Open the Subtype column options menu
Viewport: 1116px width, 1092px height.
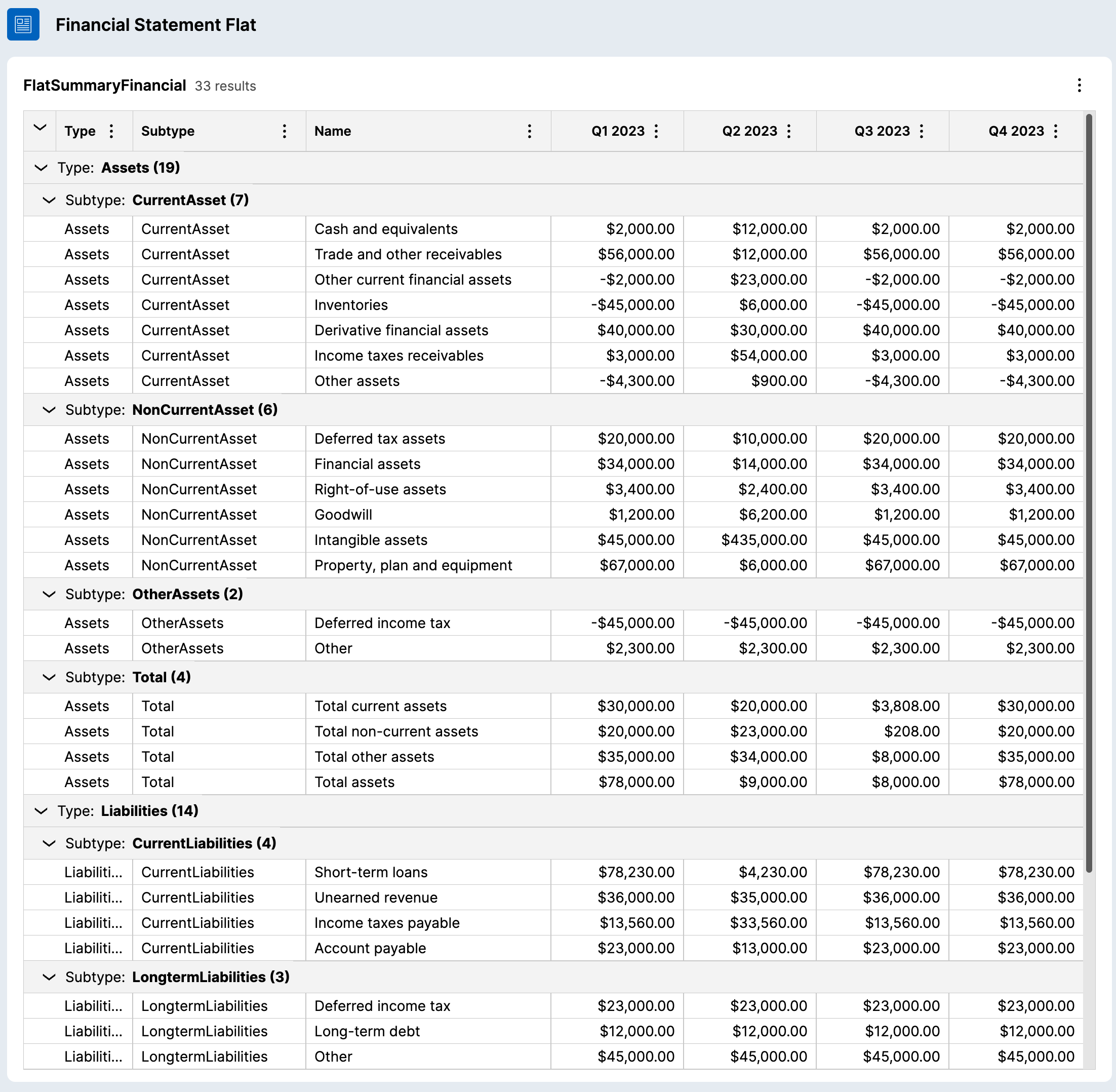tap(284, 131)
